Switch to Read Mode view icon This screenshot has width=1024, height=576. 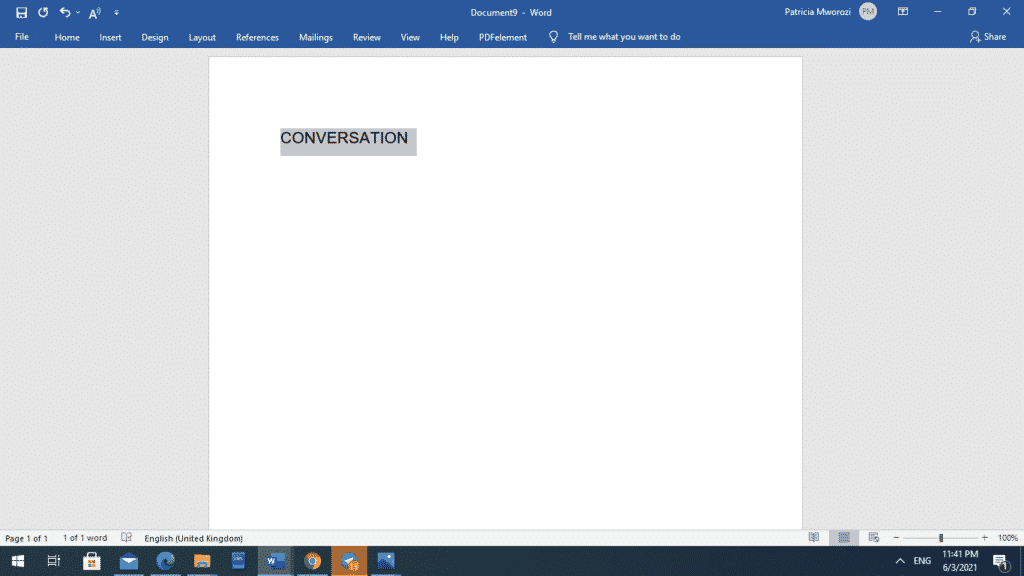pyautogui.click(x=815, y=537)
